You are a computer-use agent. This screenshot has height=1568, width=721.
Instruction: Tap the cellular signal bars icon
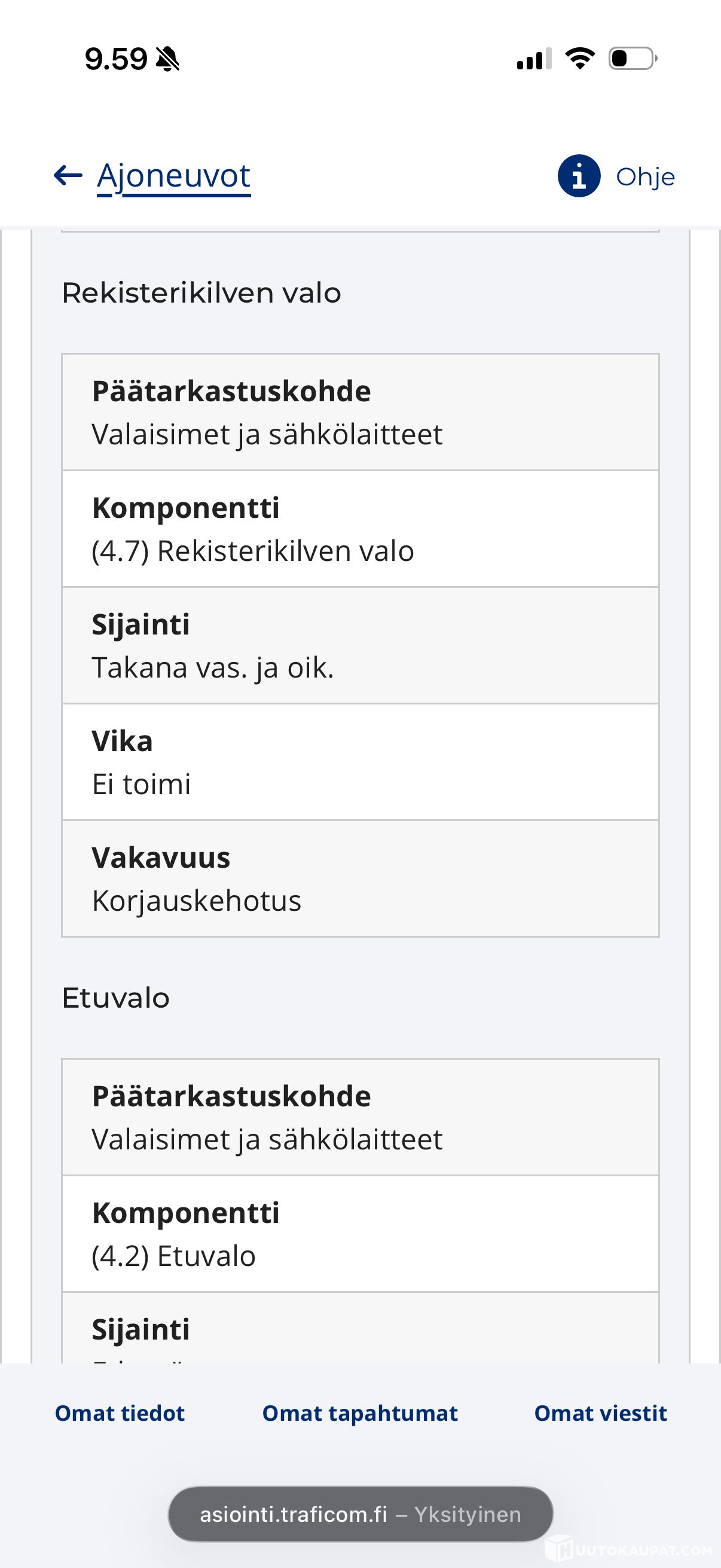pos(534,59)
